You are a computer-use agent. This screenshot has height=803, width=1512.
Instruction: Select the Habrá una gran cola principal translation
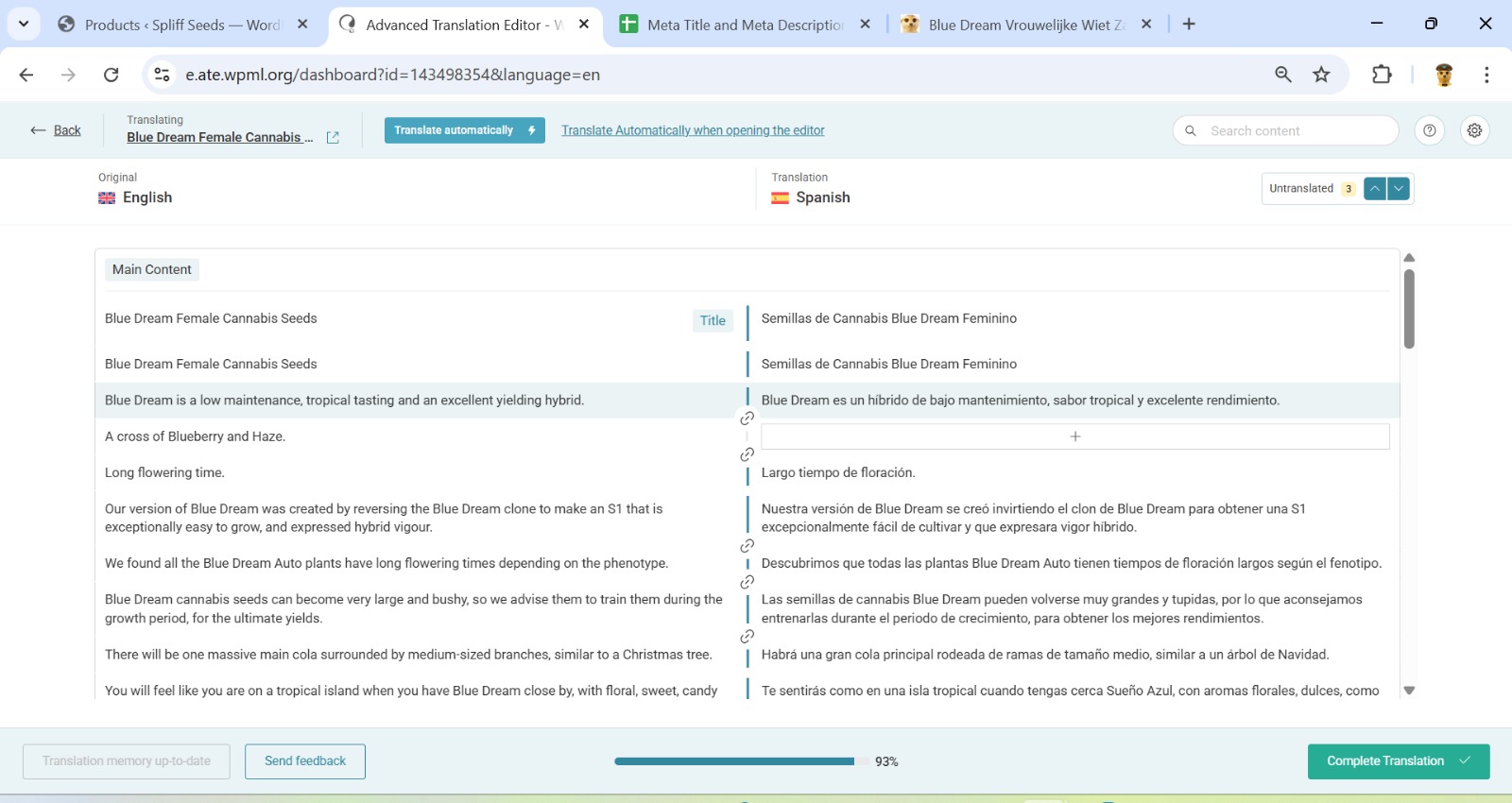click(1045, 655)
